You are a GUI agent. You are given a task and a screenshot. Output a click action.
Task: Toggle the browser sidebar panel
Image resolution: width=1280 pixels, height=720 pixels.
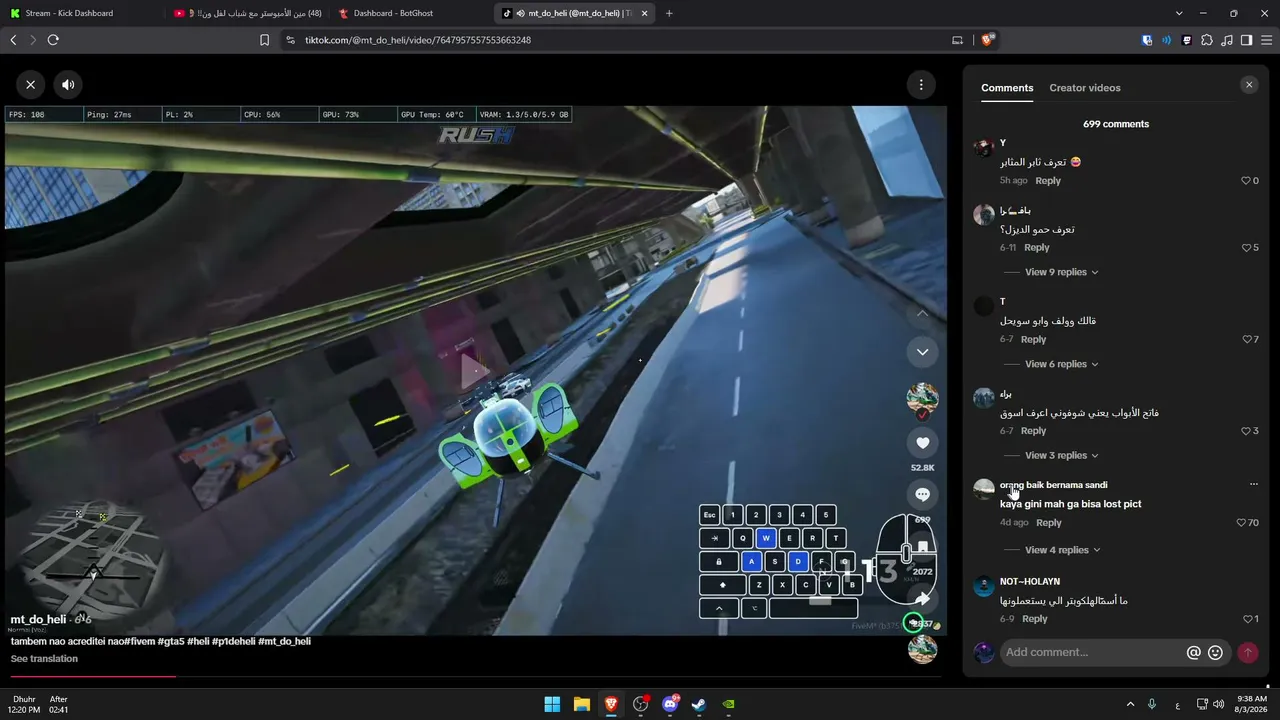tap(1247, 40)
